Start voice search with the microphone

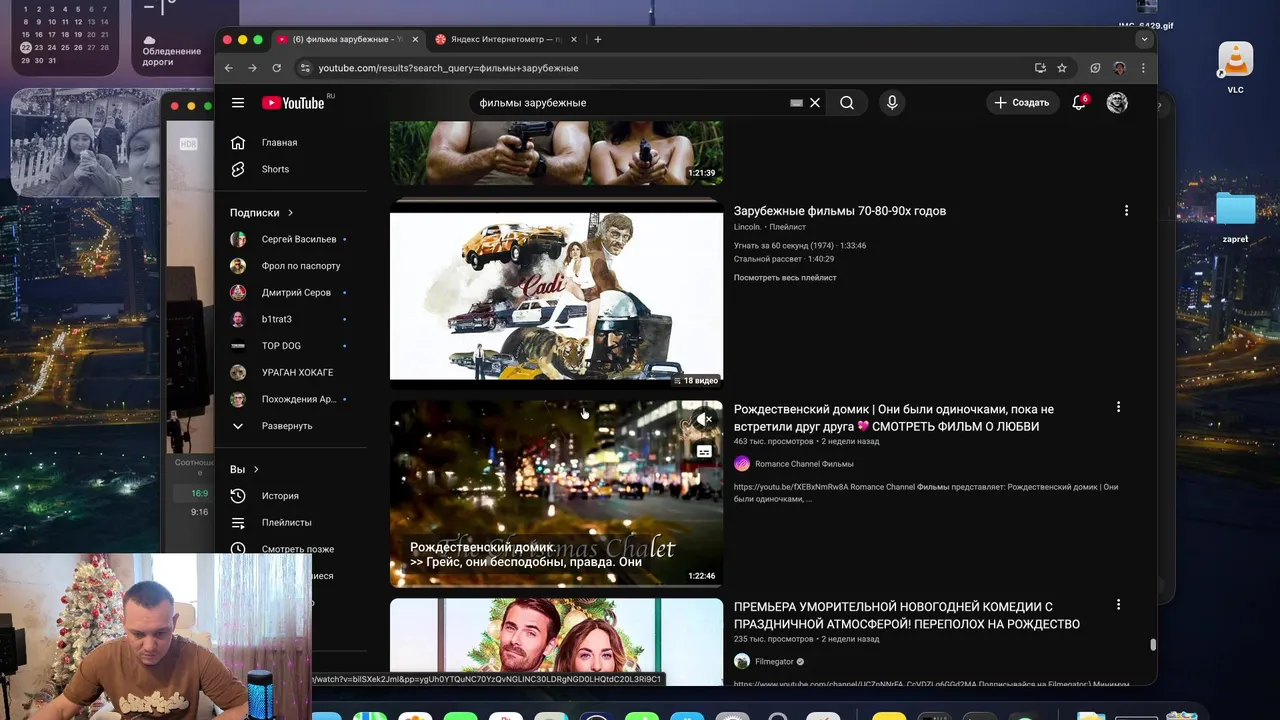click(892, 103)
